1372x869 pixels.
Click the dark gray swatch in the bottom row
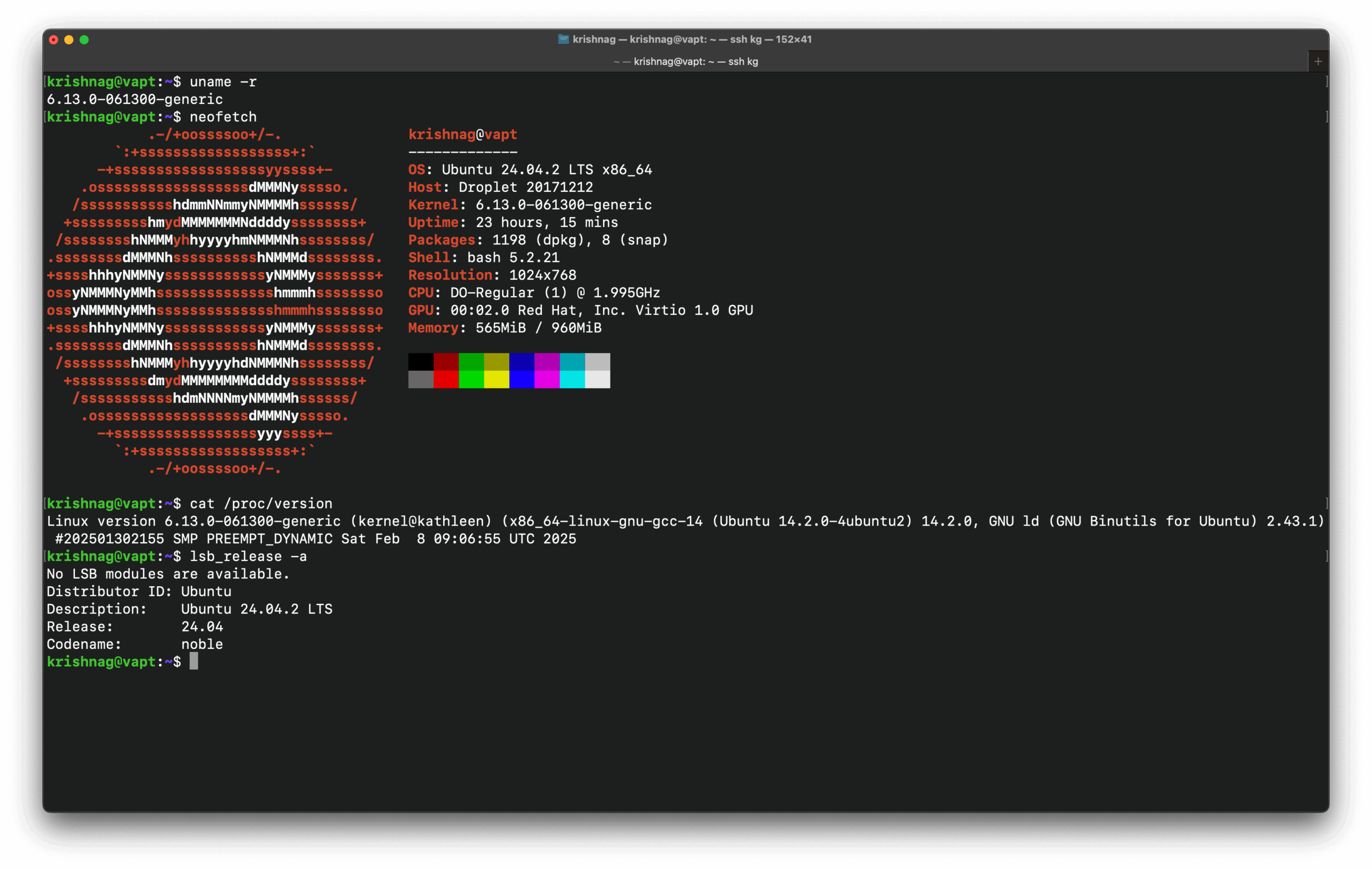coord(421,379)
